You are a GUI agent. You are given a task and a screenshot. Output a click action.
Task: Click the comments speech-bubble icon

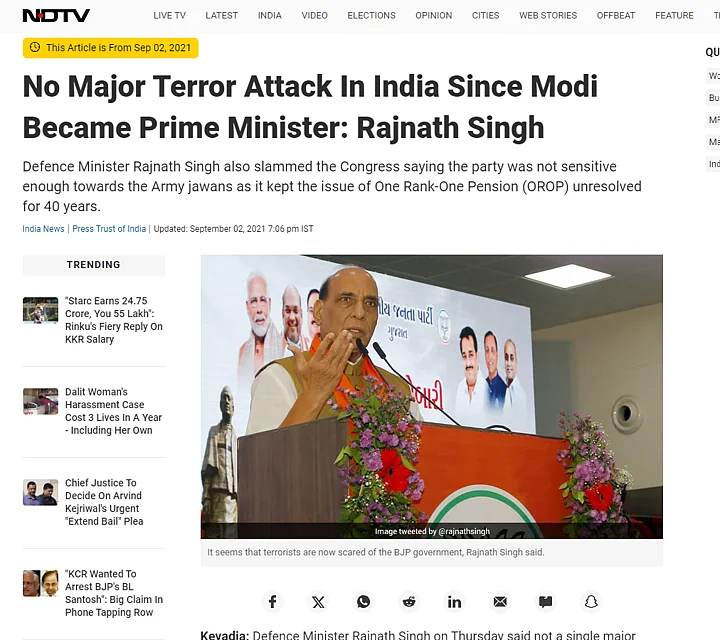[x=545, y=602]
